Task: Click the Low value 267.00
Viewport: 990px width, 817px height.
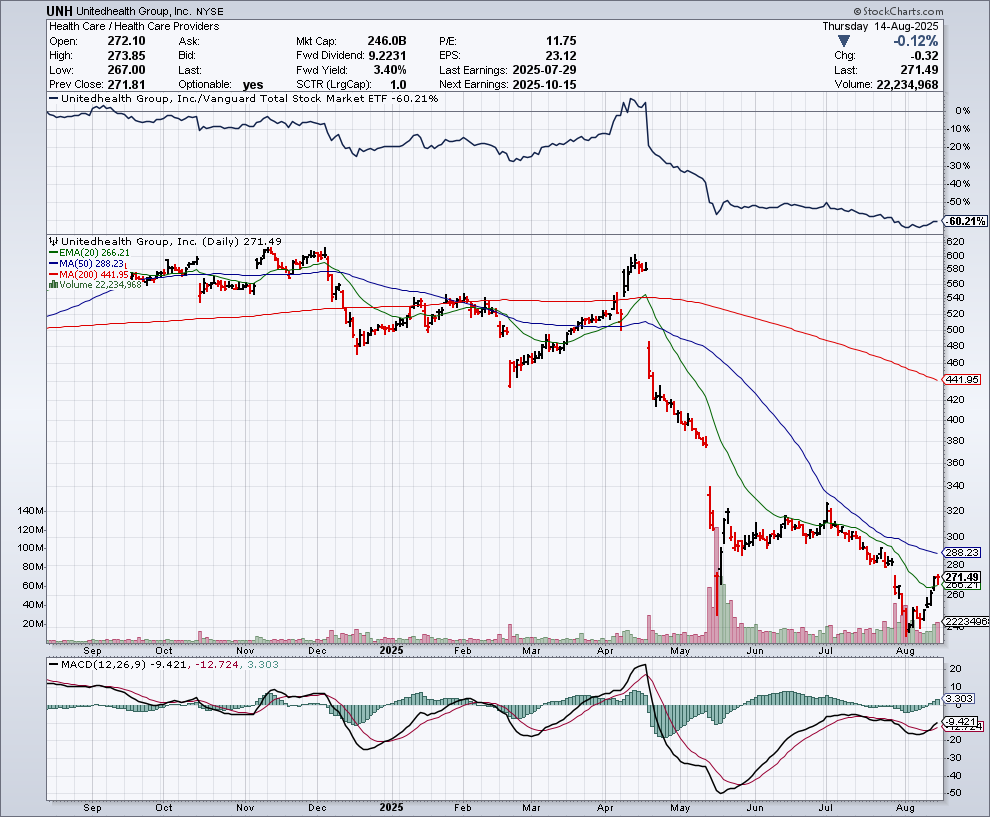Action: [126, 70]
